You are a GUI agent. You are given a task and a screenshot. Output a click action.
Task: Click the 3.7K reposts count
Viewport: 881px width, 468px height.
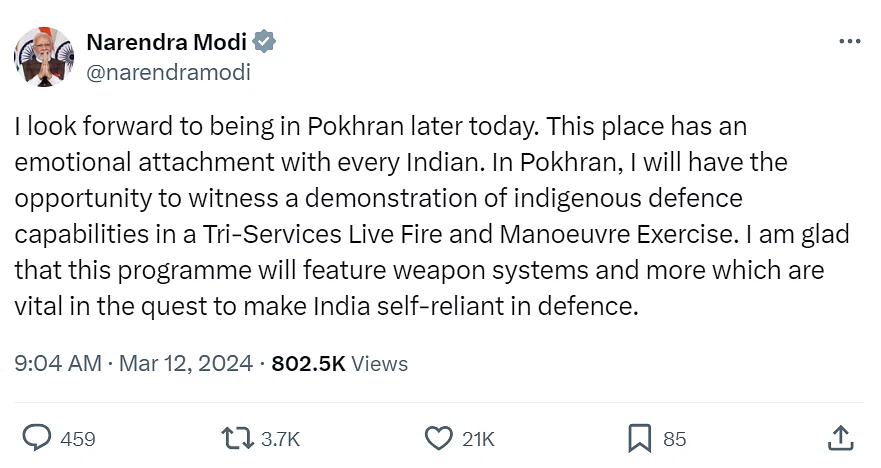pyautogui.click(x=280, y=438)
